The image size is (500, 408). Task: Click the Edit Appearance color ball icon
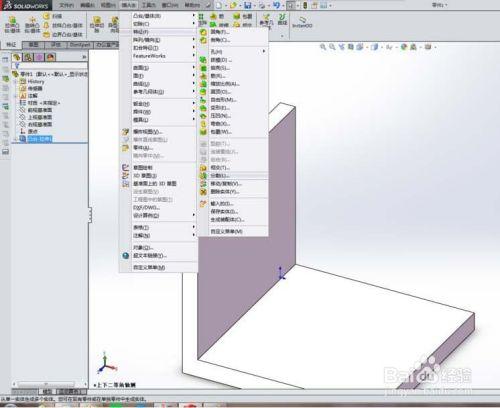(x=404, y=47)
